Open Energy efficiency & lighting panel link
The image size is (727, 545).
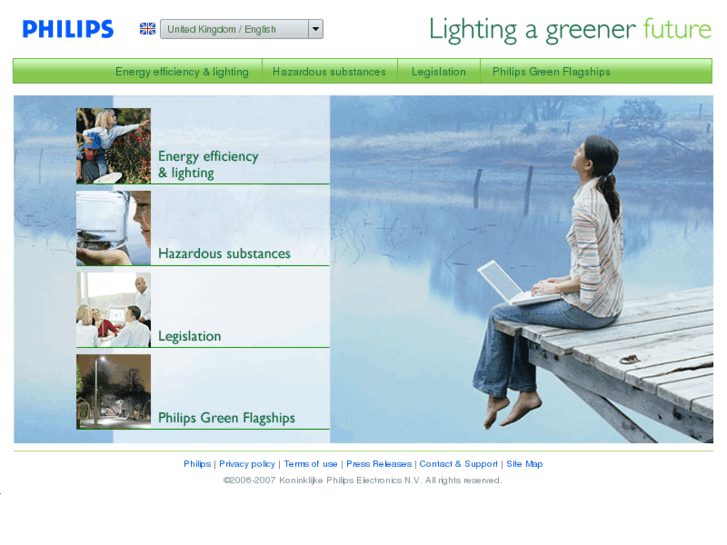point(208,164)
